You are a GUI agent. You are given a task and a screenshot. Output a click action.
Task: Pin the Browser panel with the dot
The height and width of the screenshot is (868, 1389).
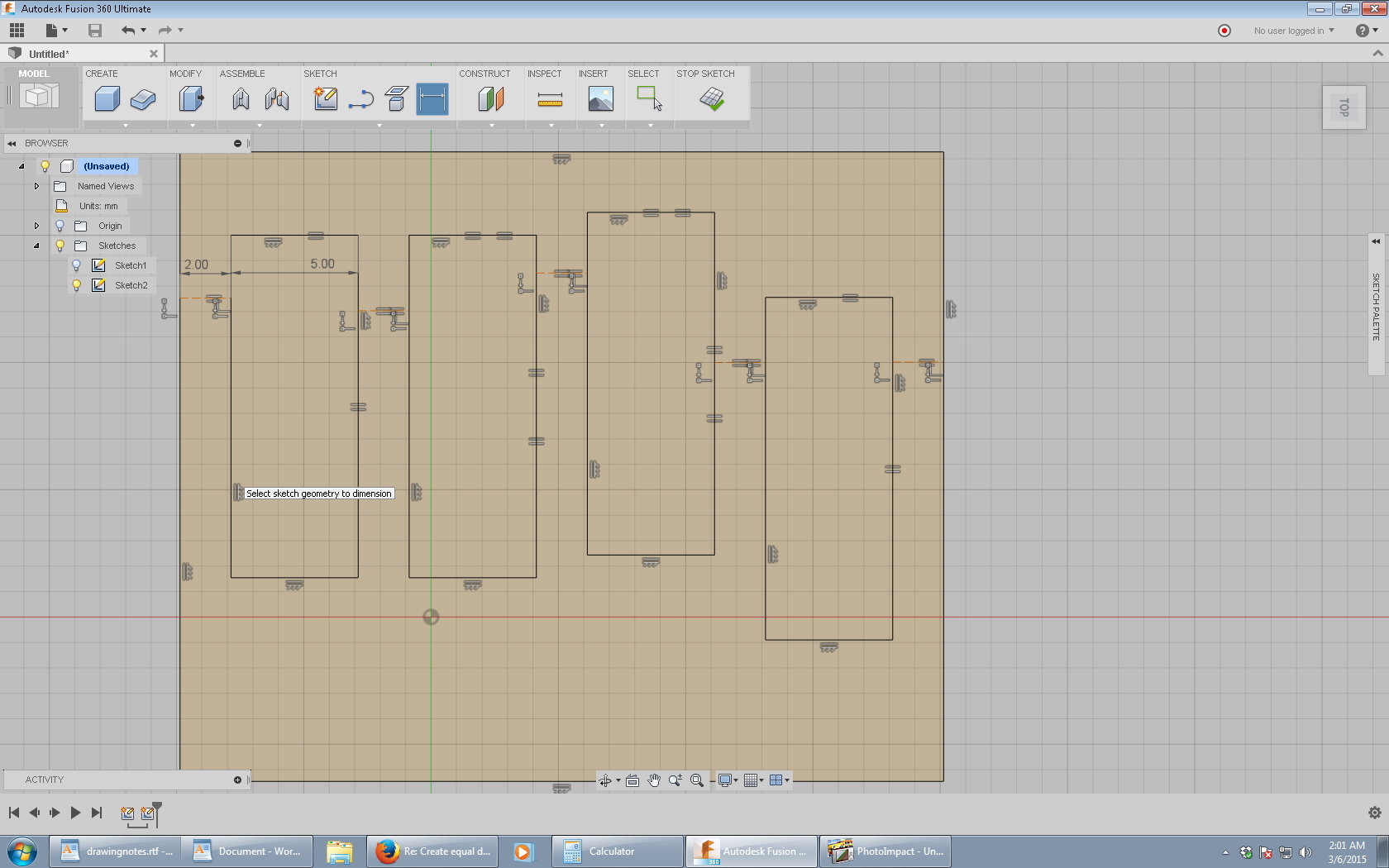point(237,143)
